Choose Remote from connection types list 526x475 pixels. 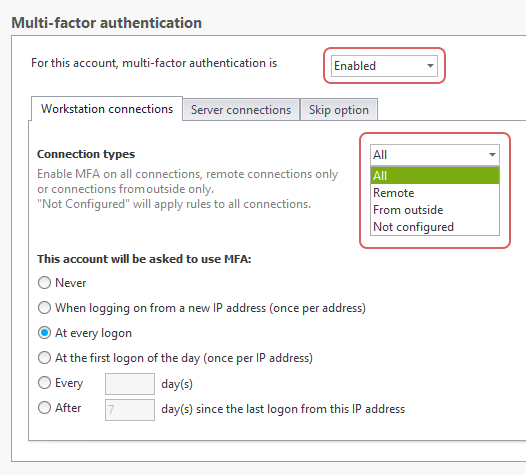[435, 193]
